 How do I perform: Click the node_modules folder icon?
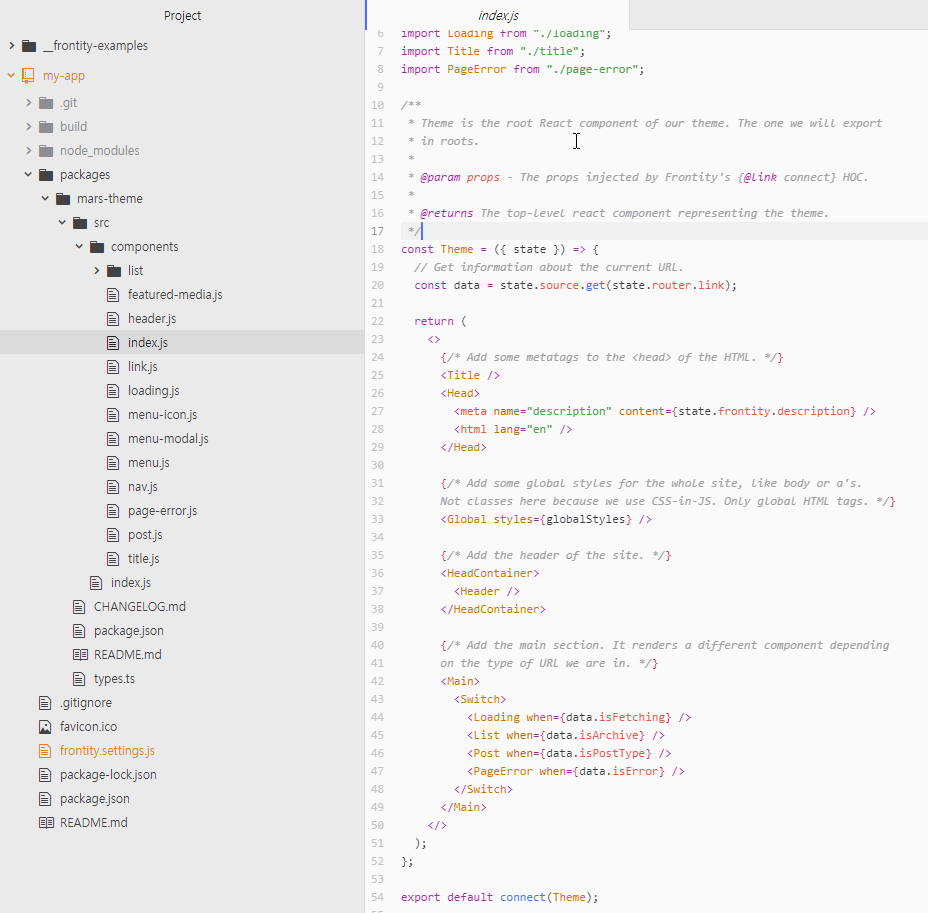pos(46,151)
